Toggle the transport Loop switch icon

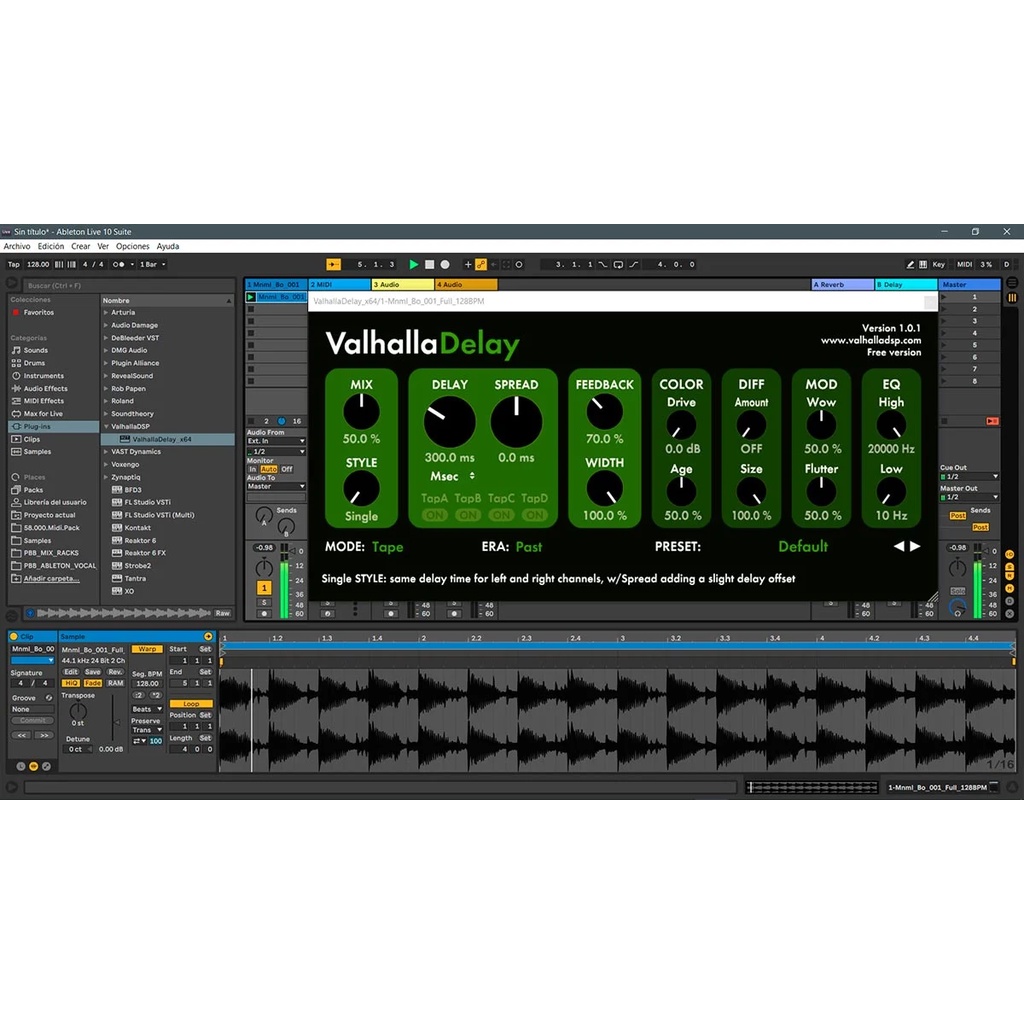click(x=618, y=264)
